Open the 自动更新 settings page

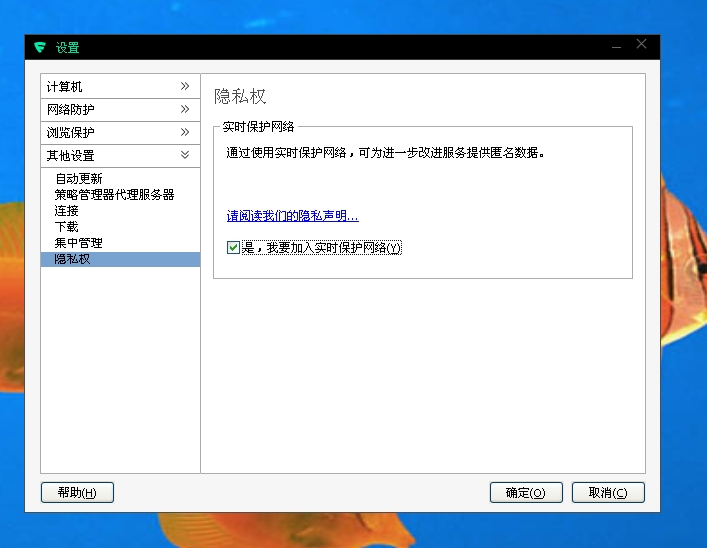point(79,178)
